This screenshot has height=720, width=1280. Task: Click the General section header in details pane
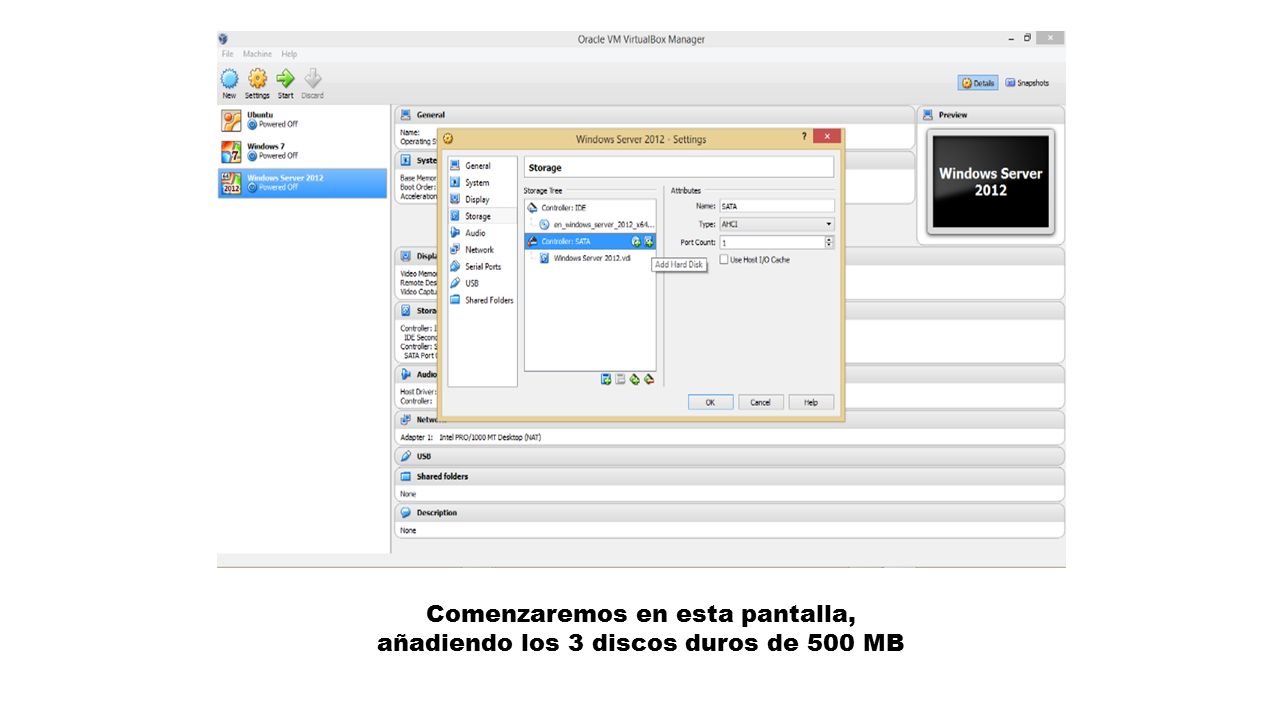(x=655, y=115)
